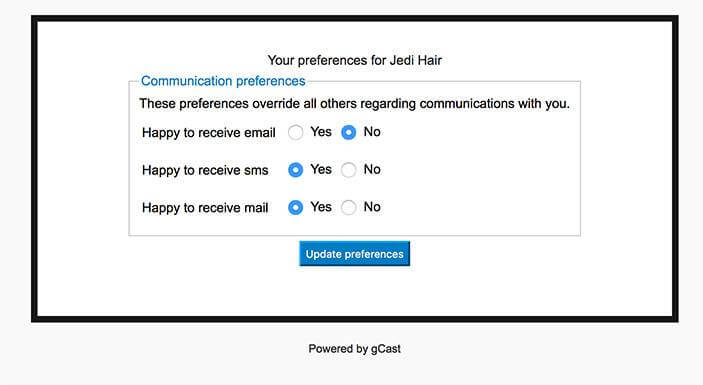Click the No label beside sms
The image size is (703, 385).
(x=372, y=169)
